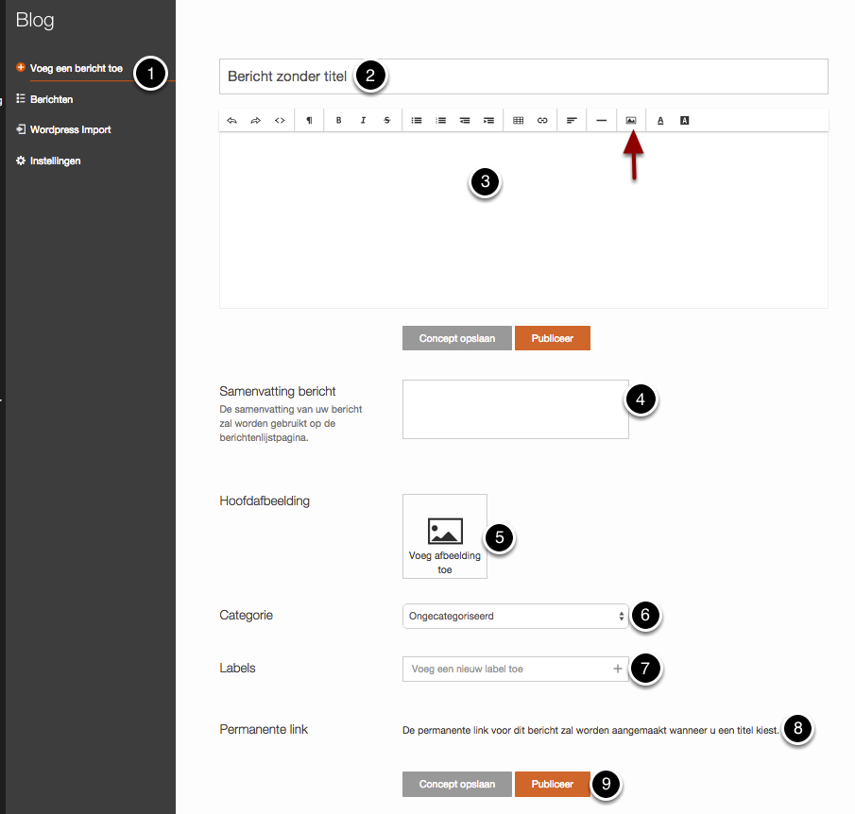Insert a table in the editor

pos(518,120)
